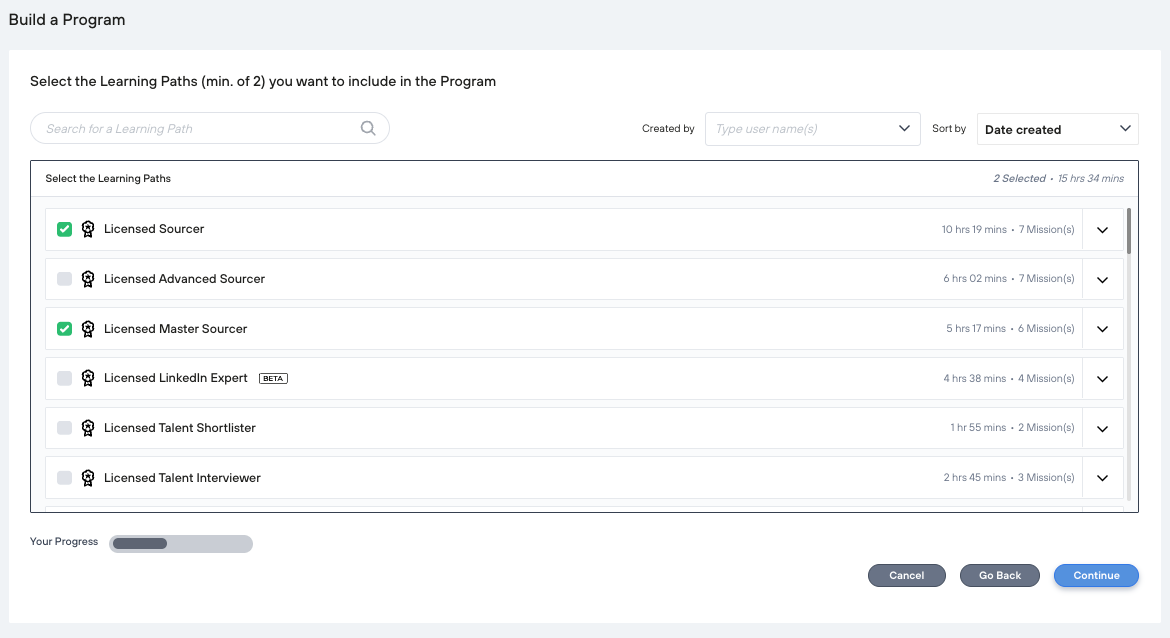Check the Licensed Advanced Sourcer checkbox
Viewport: 1170px width, 638px height.
[x=64, y=279]
